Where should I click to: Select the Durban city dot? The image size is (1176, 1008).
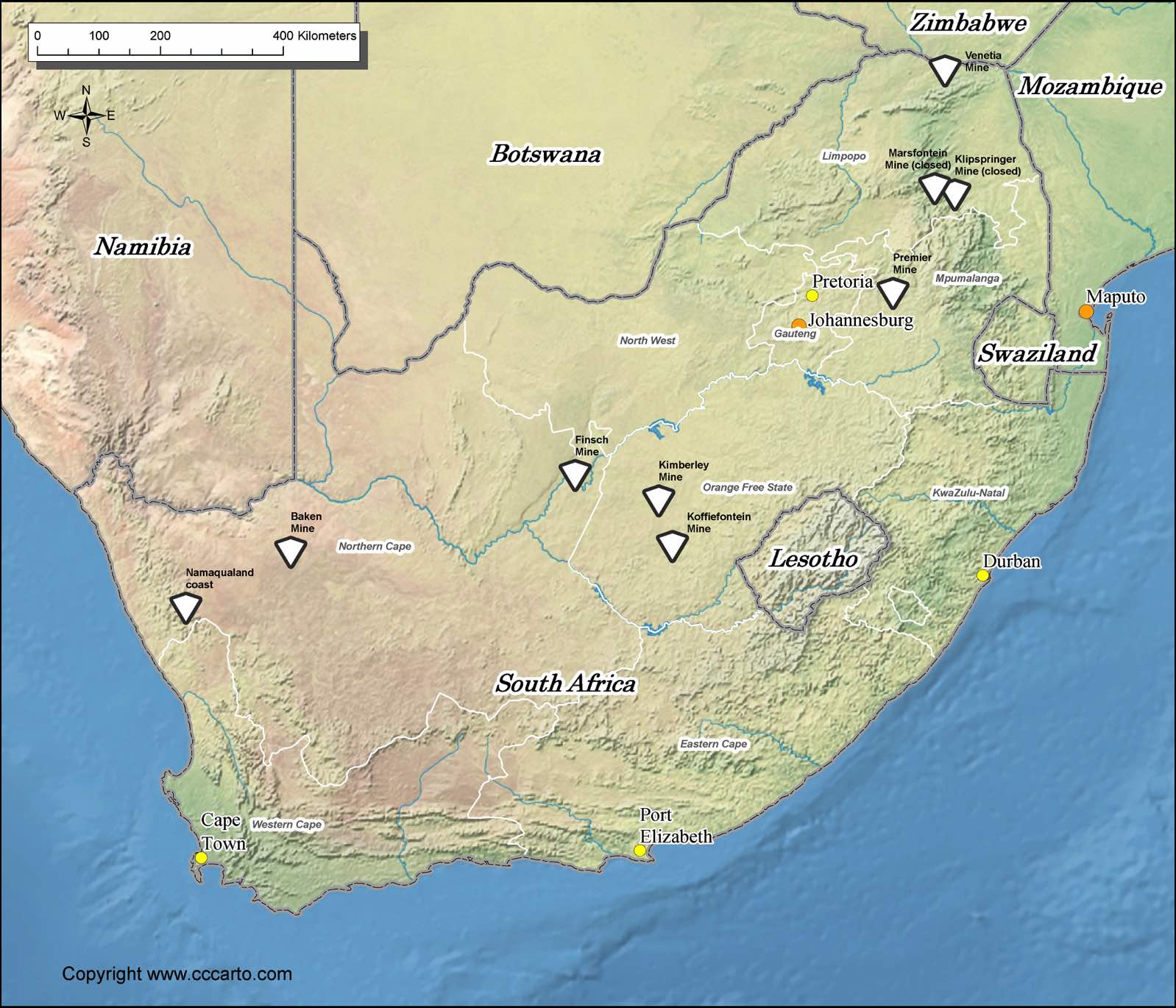coord(982,575)
